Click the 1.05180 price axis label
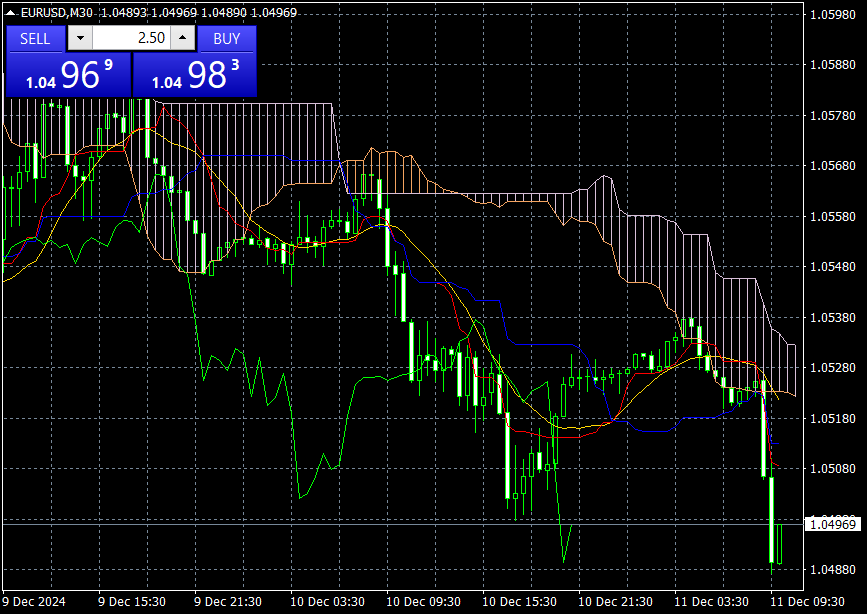The height and width of the screenshot is (614, 867). point(833,418)
